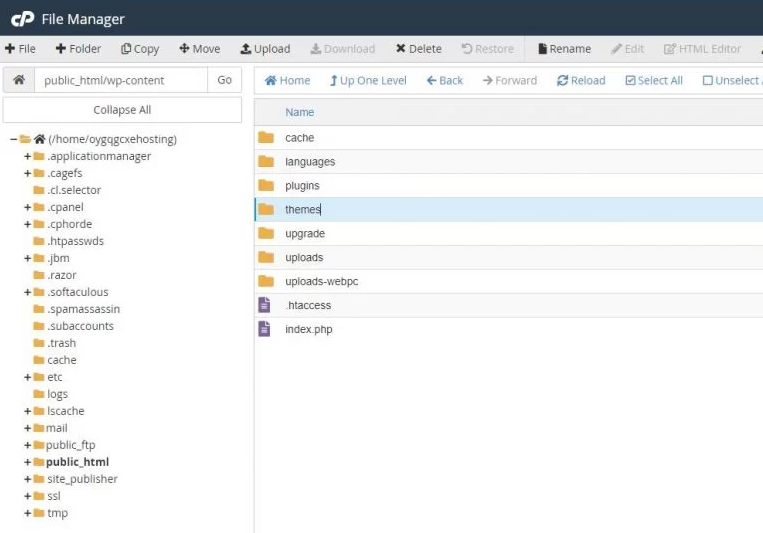Screen dimensions: 763x533
Task: Expand the ssl tree folder
Action: [27, 496]
